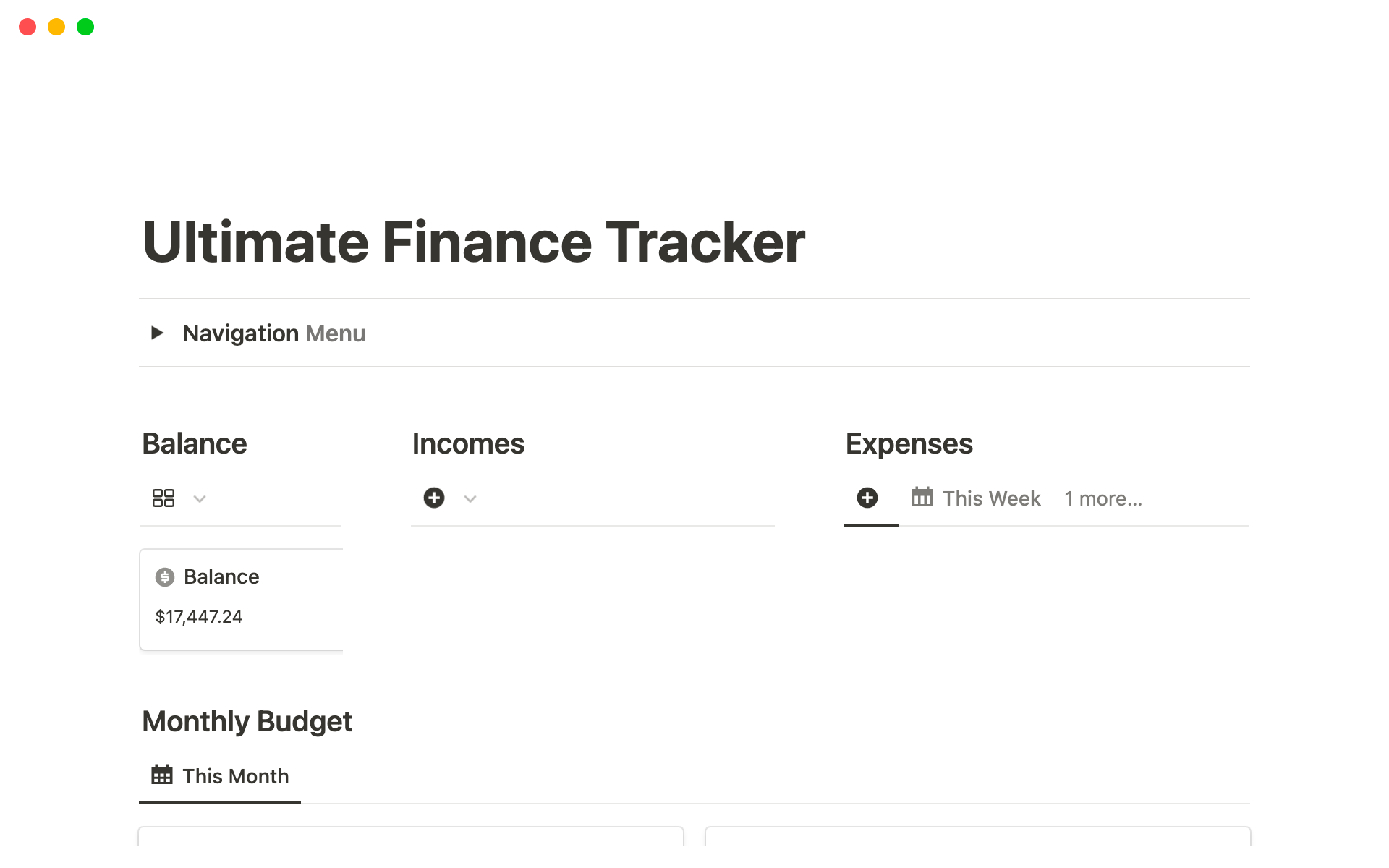
Task: Click the This Week calendar icon
Action: (922, 498)
